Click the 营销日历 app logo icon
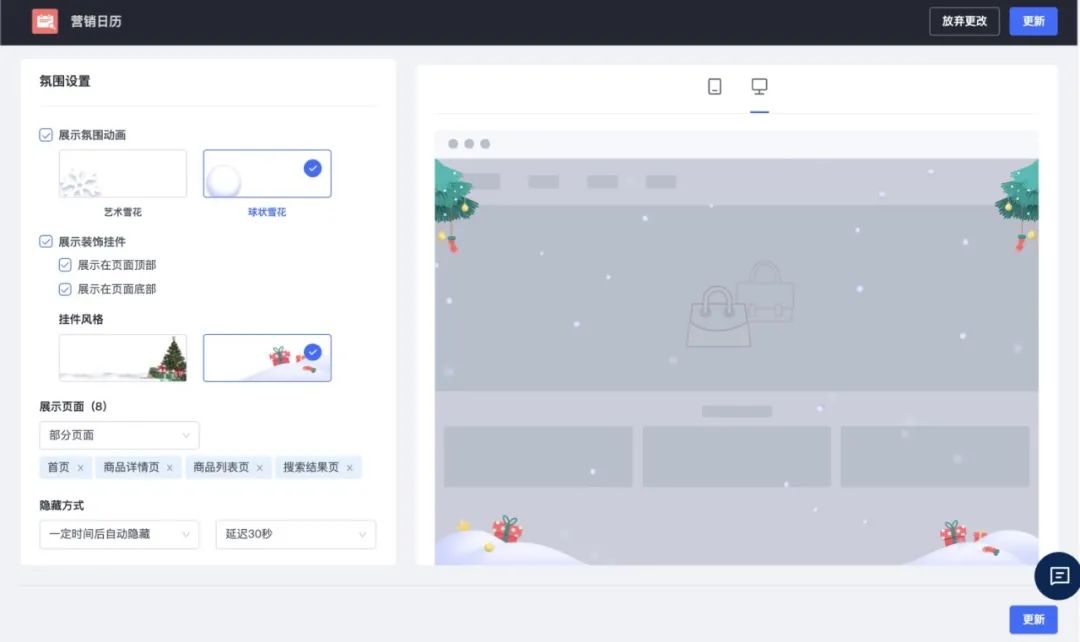The height and width of the screenshot is (642, 1080). pos(45,21)
